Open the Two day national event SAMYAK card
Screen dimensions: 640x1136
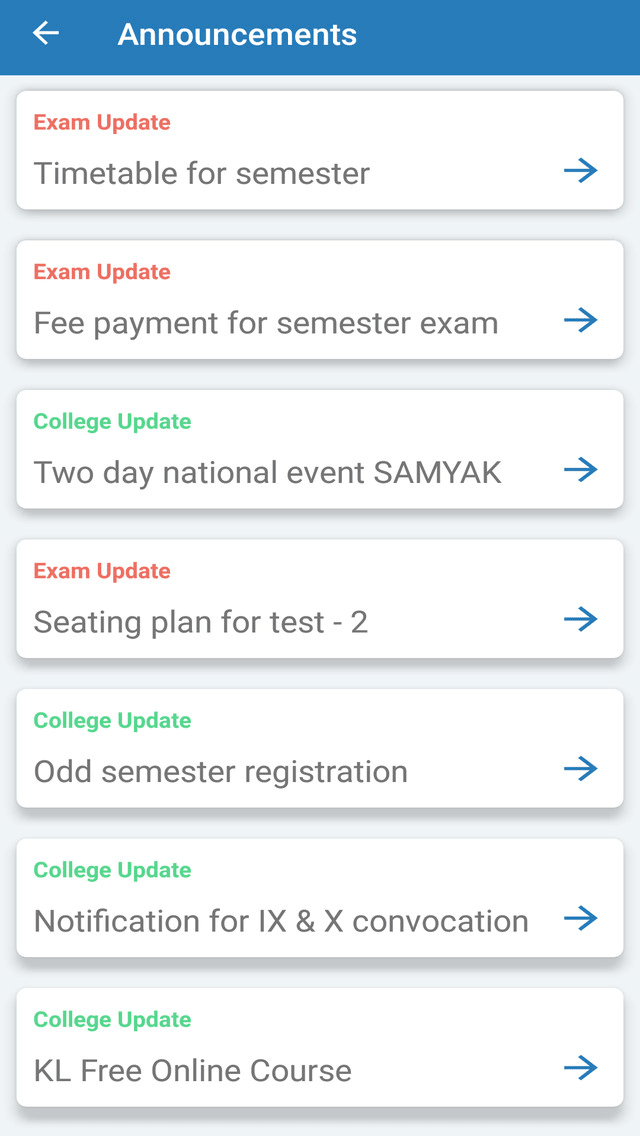pyautogui.click(x=300, y=449)
